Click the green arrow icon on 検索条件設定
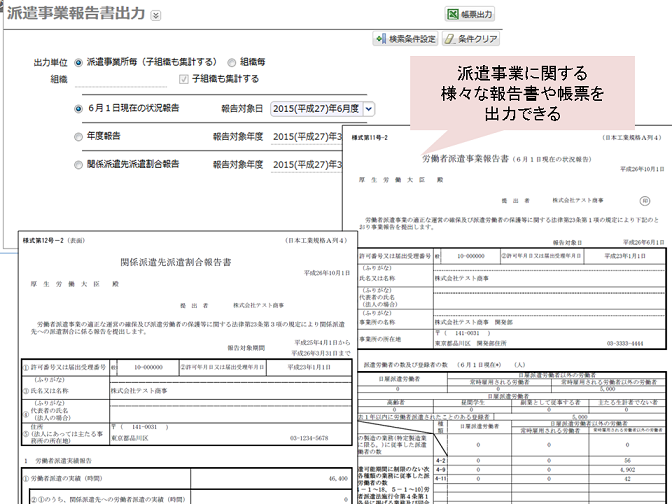This screenshot has width=672, height=504. tap(380, 39)
